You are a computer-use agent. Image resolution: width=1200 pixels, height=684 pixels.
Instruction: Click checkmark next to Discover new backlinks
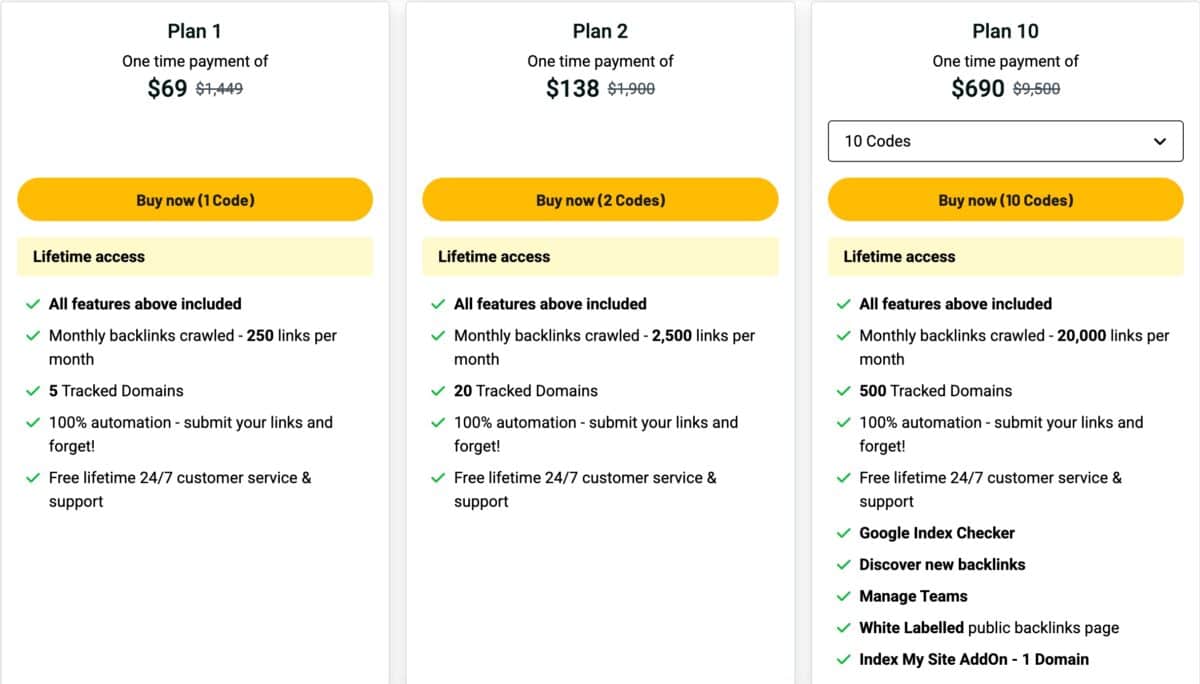pos(844,565)
